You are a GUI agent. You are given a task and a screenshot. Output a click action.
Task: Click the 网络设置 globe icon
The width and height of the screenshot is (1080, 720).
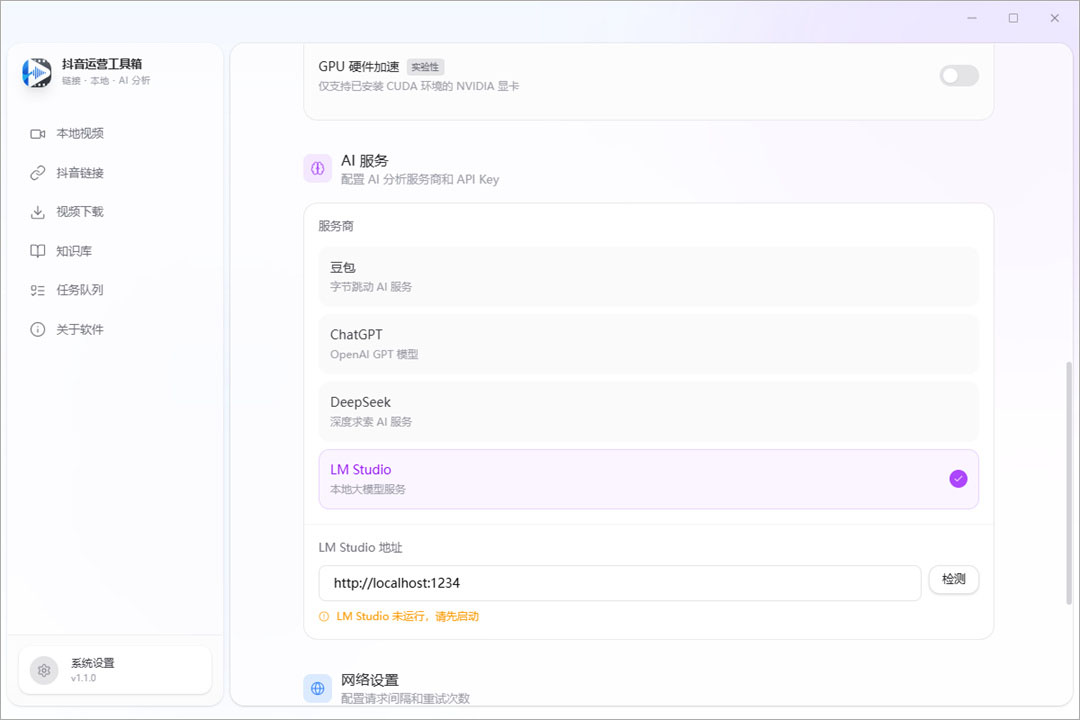coord(317,688)
